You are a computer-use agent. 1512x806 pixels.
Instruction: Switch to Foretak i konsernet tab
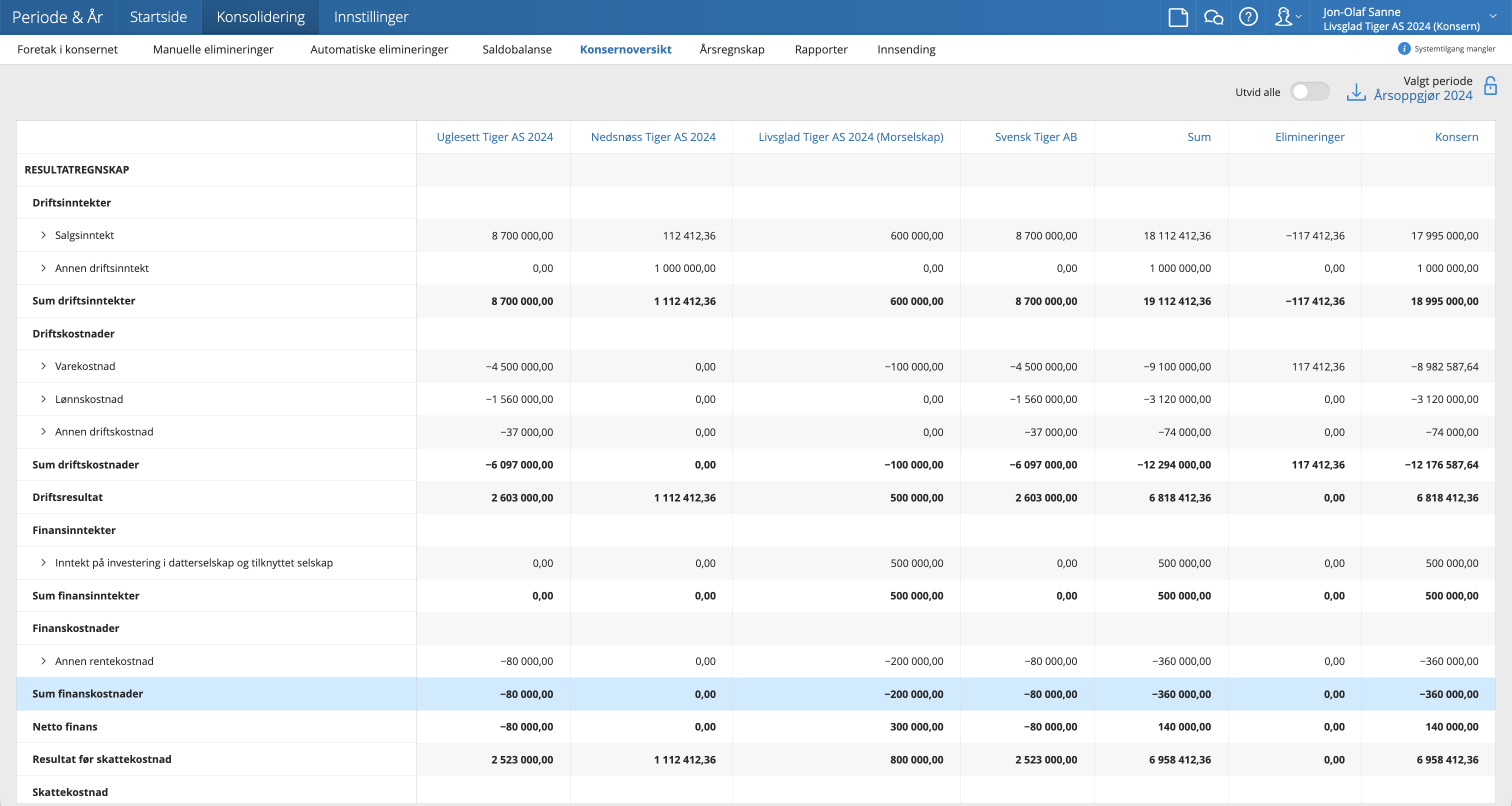[x=67, y=49]
